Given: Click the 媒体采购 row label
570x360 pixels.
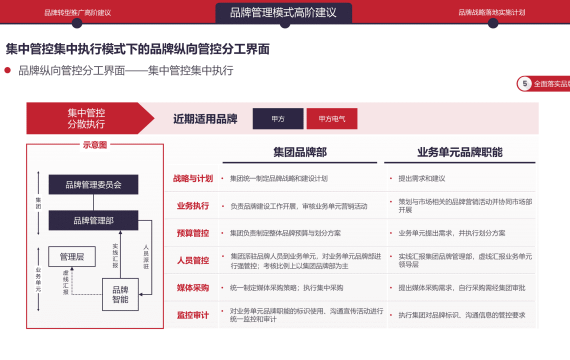Looking at the screenshot, I should [x=193, y=288].
